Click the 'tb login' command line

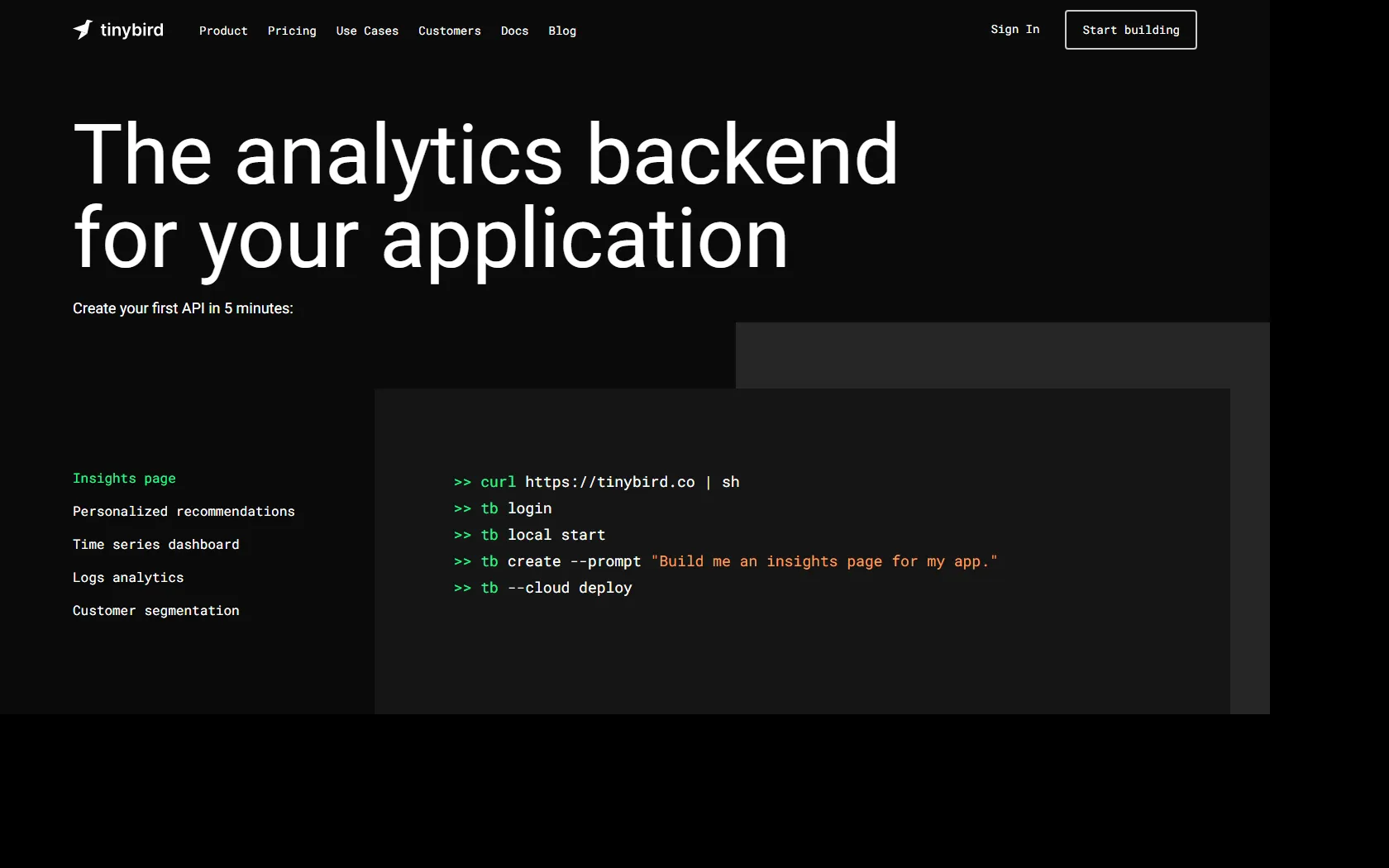click(503, 508)
